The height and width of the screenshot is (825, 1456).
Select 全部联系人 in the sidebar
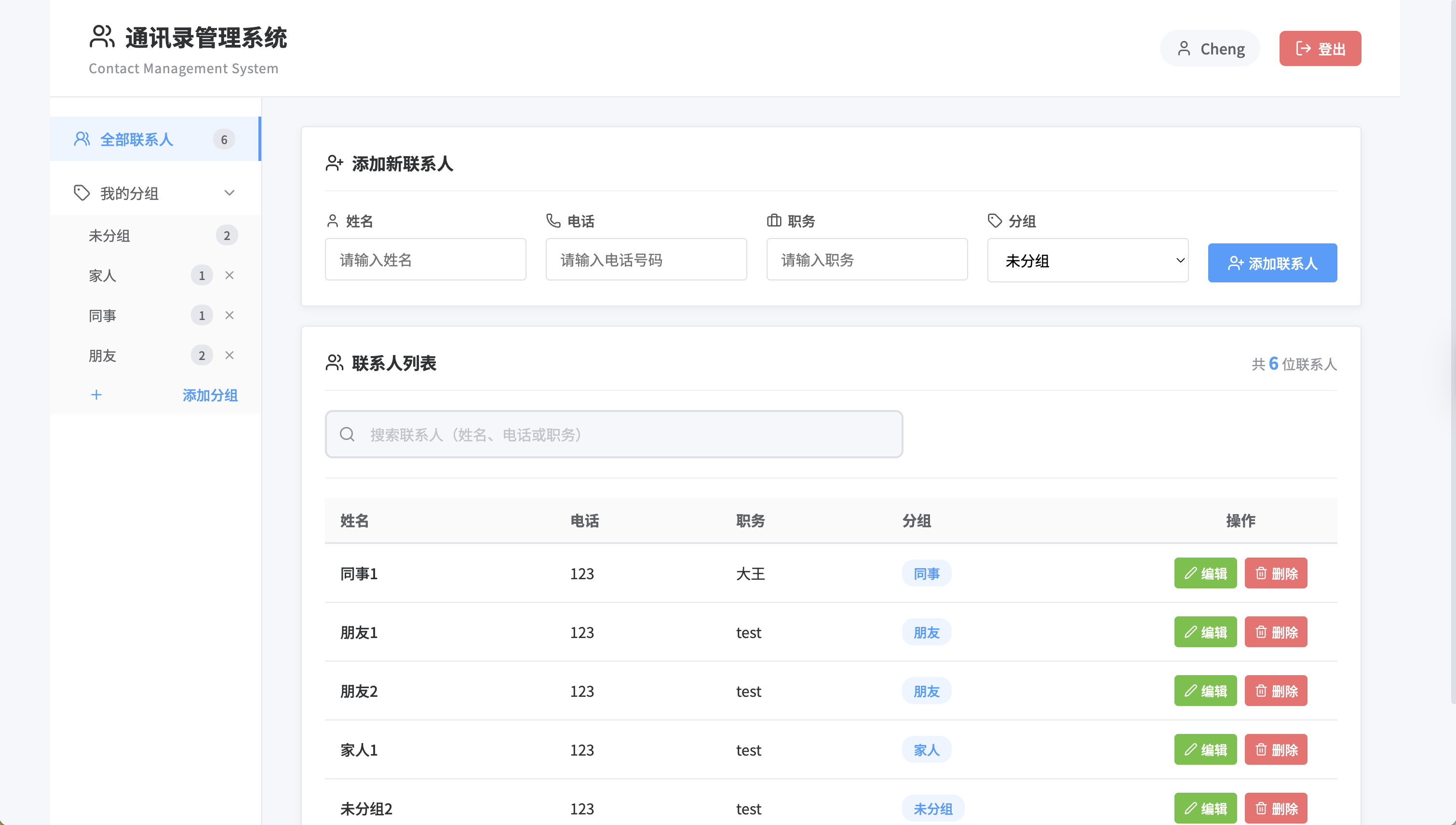point(136,139)
